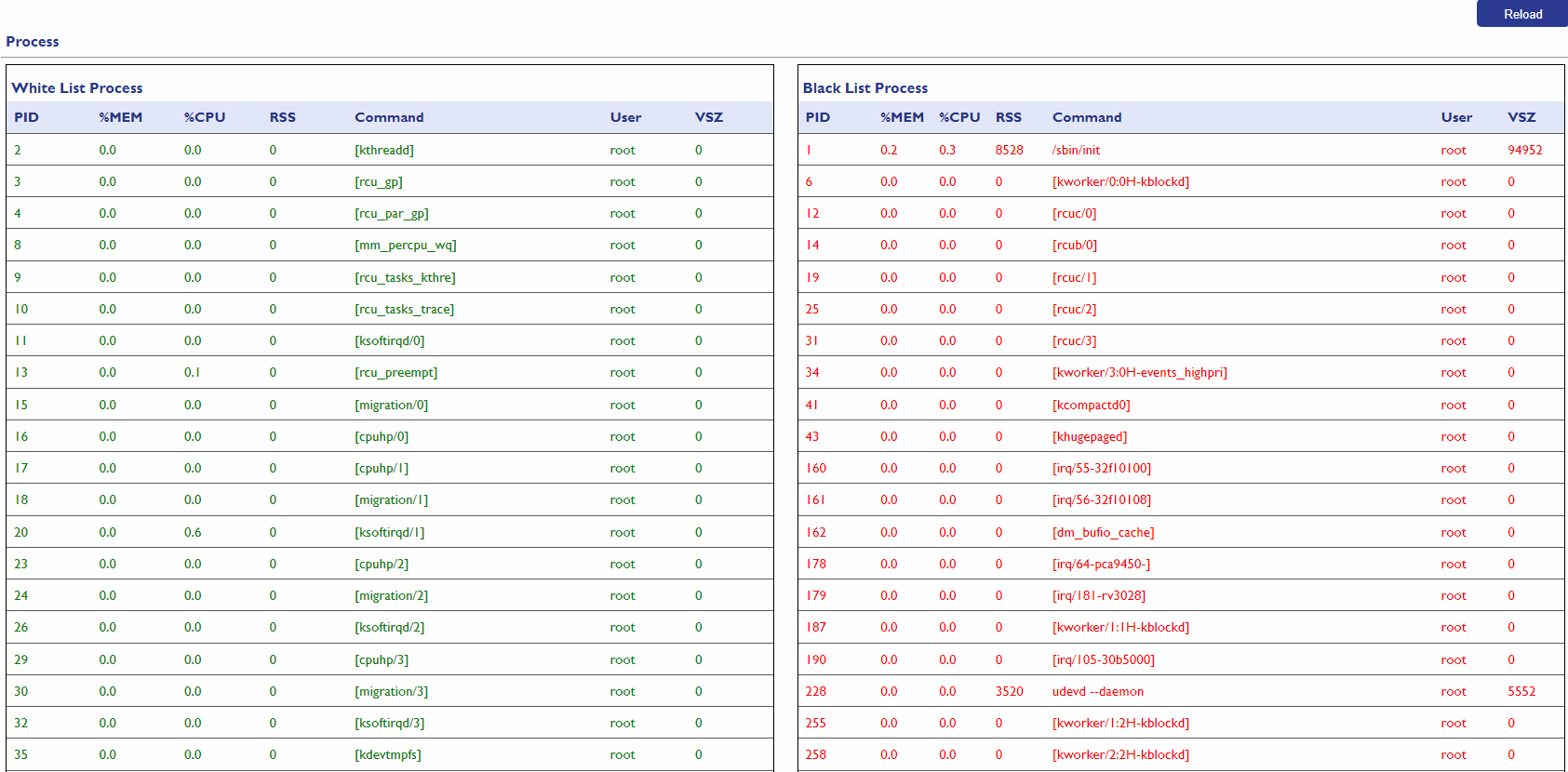The width and height of the screenshot is (1568, 772).
Task: Select the [rcu_tasks_kthre] command entry
Action: click(405, 278)
